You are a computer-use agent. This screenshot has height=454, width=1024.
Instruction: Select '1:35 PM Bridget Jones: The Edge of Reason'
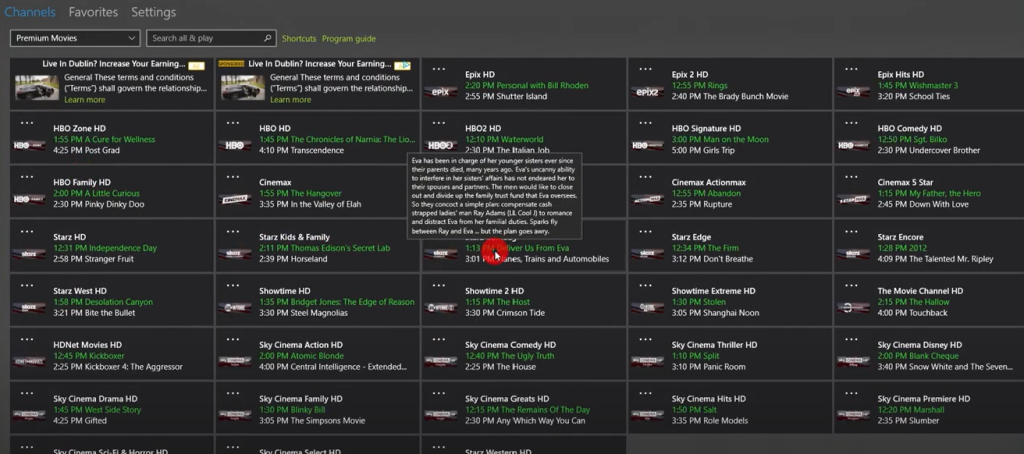tap(337, 302)
